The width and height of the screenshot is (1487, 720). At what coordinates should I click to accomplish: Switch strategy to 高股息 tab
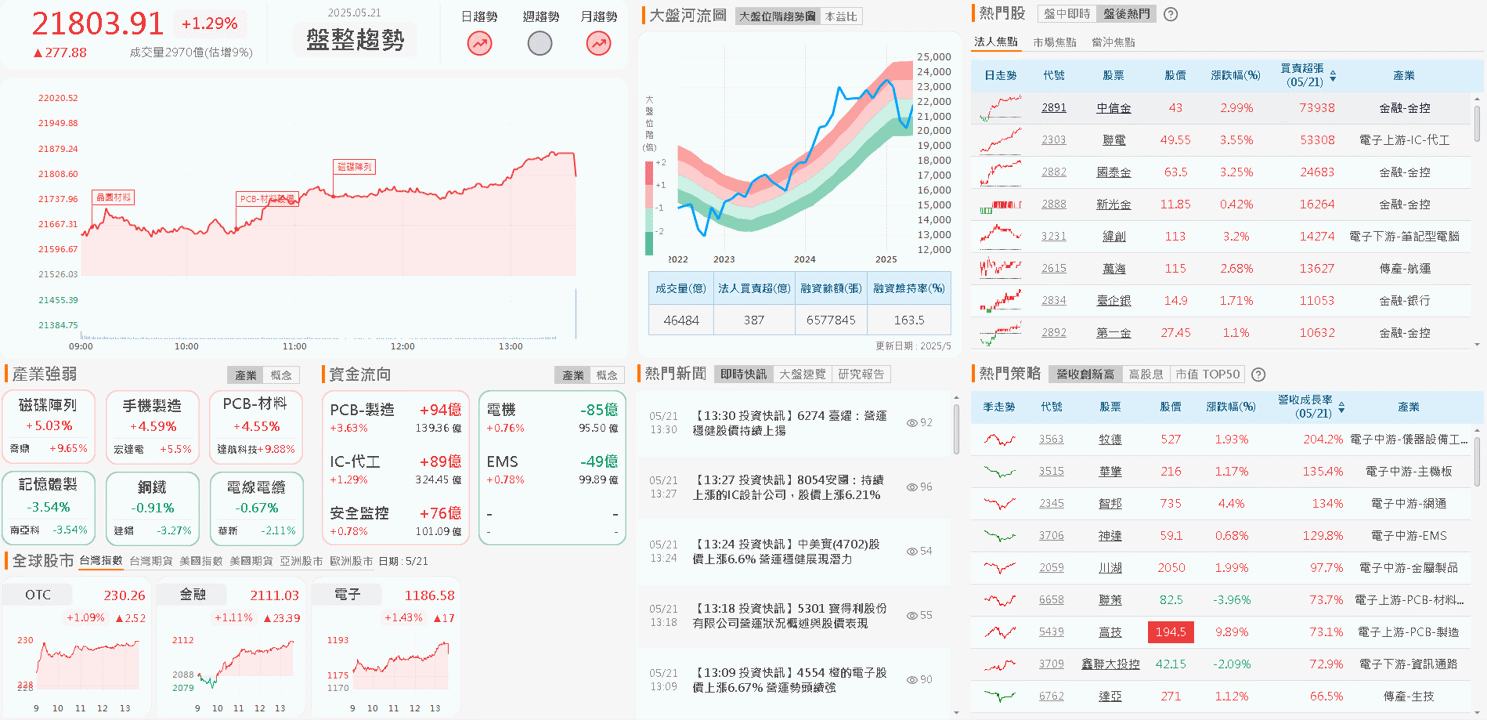click(1145, 374)
